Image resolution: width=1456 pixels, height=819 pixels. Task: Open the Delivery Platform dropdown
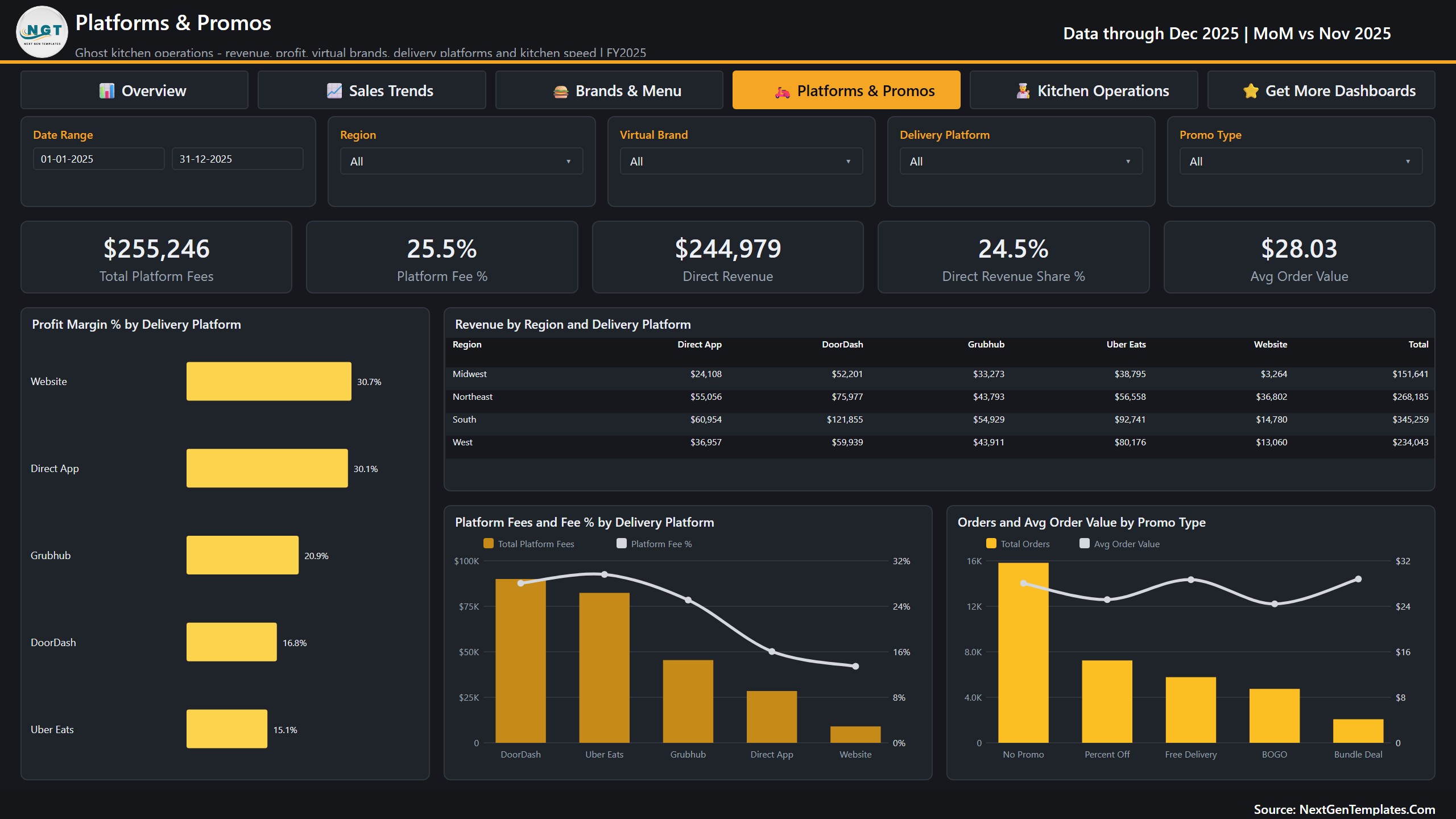(1021, 162)
